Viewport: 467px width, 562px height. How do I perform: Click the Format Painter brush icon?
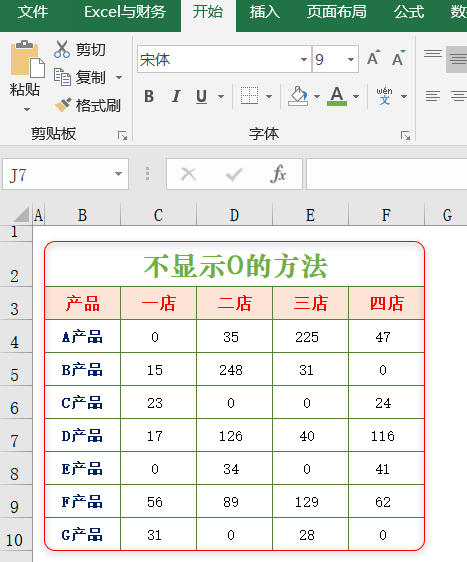(x=63, y=105)
